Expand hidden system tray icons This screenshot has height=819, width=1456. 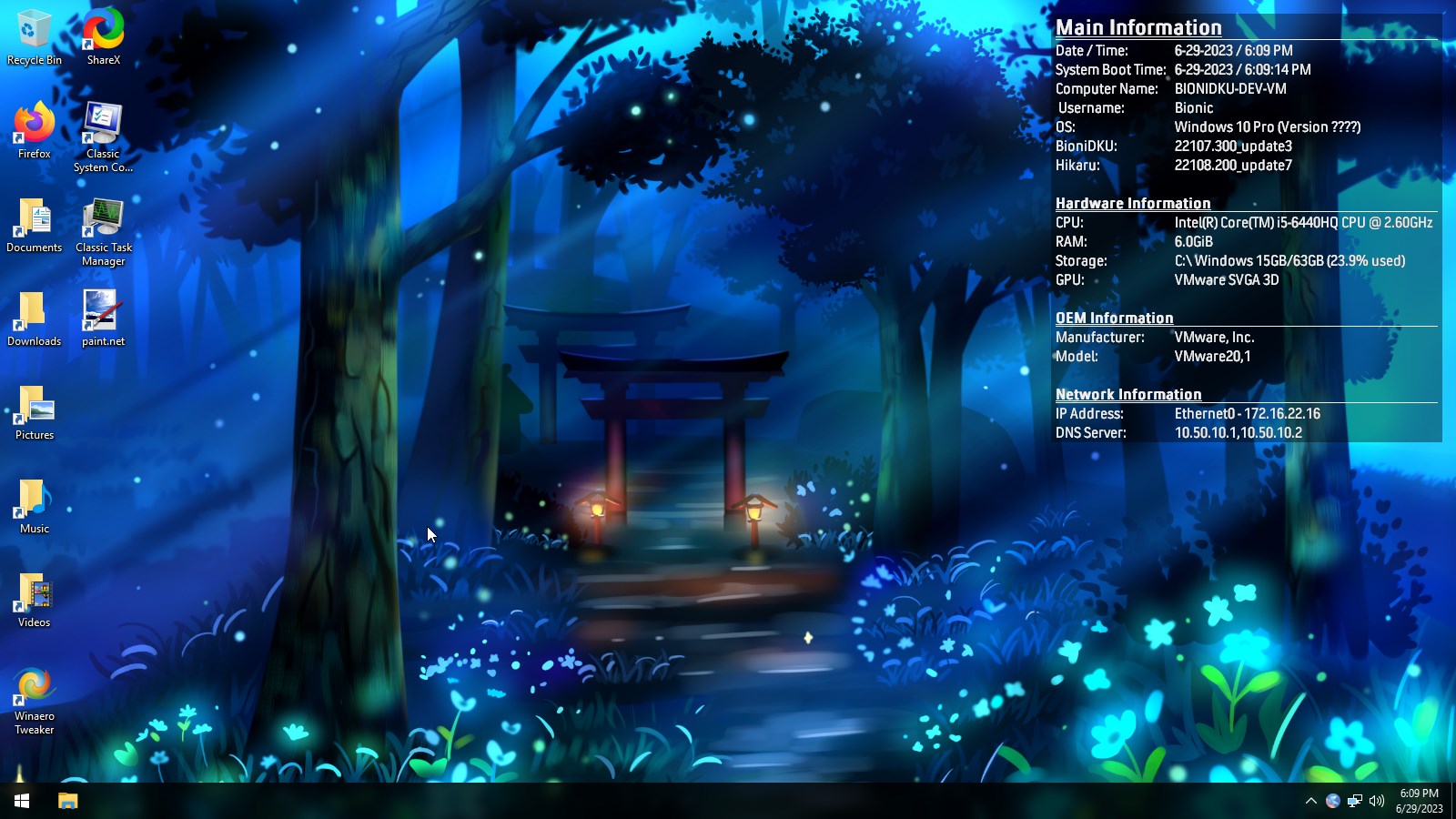click(1311, 801)
